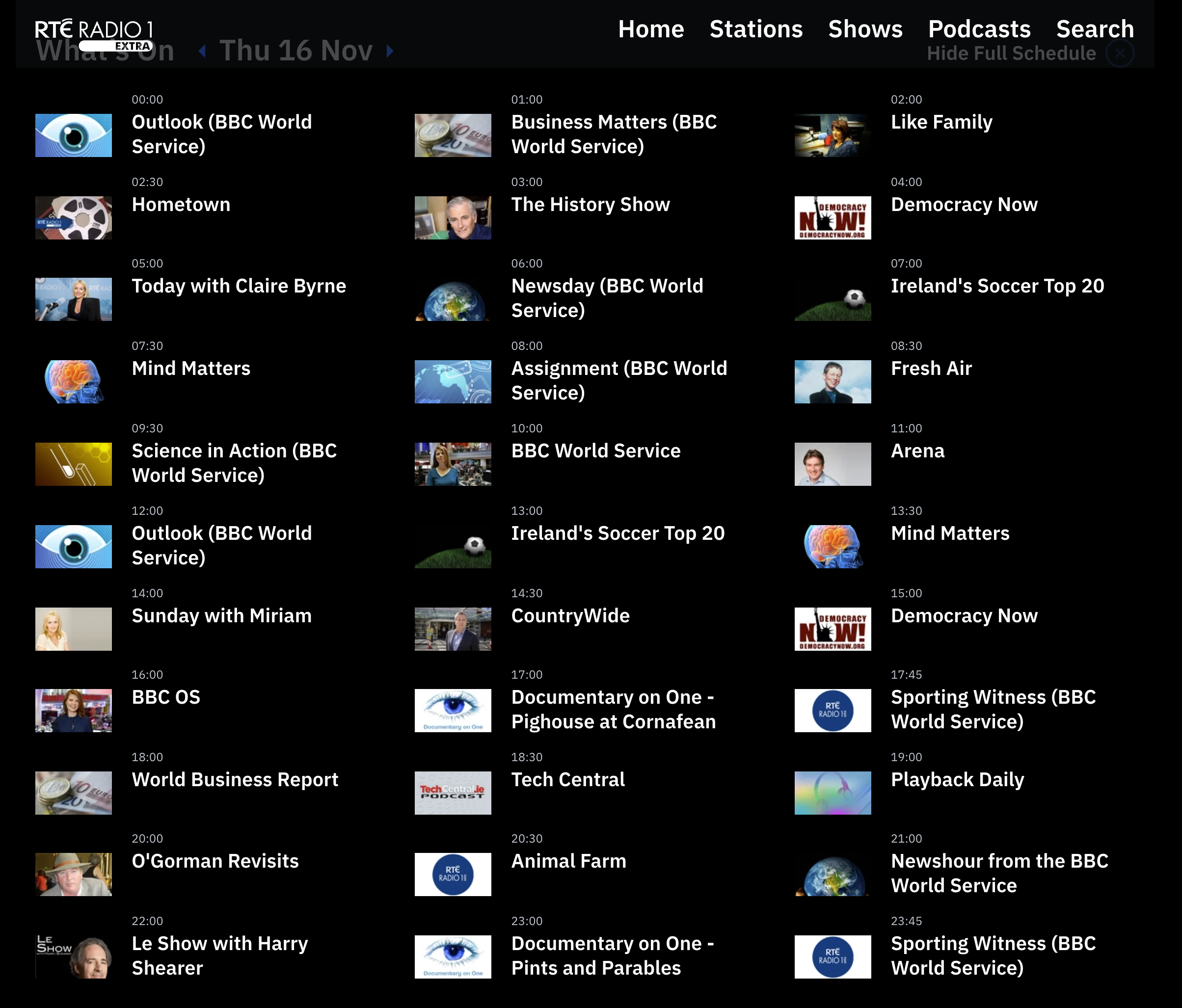Viewport: 1182px width, 1008px height.
Task: Open Pighouse at Cornafean eye thumbnail
Action: click(x=453, y=711)
